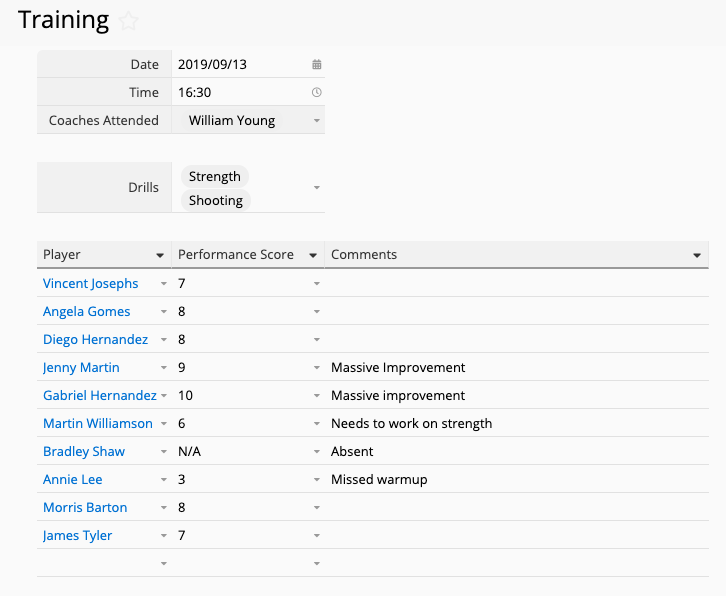Star the Training page as favorite
The width and height of the screenshot is (726, 596).
129,21
